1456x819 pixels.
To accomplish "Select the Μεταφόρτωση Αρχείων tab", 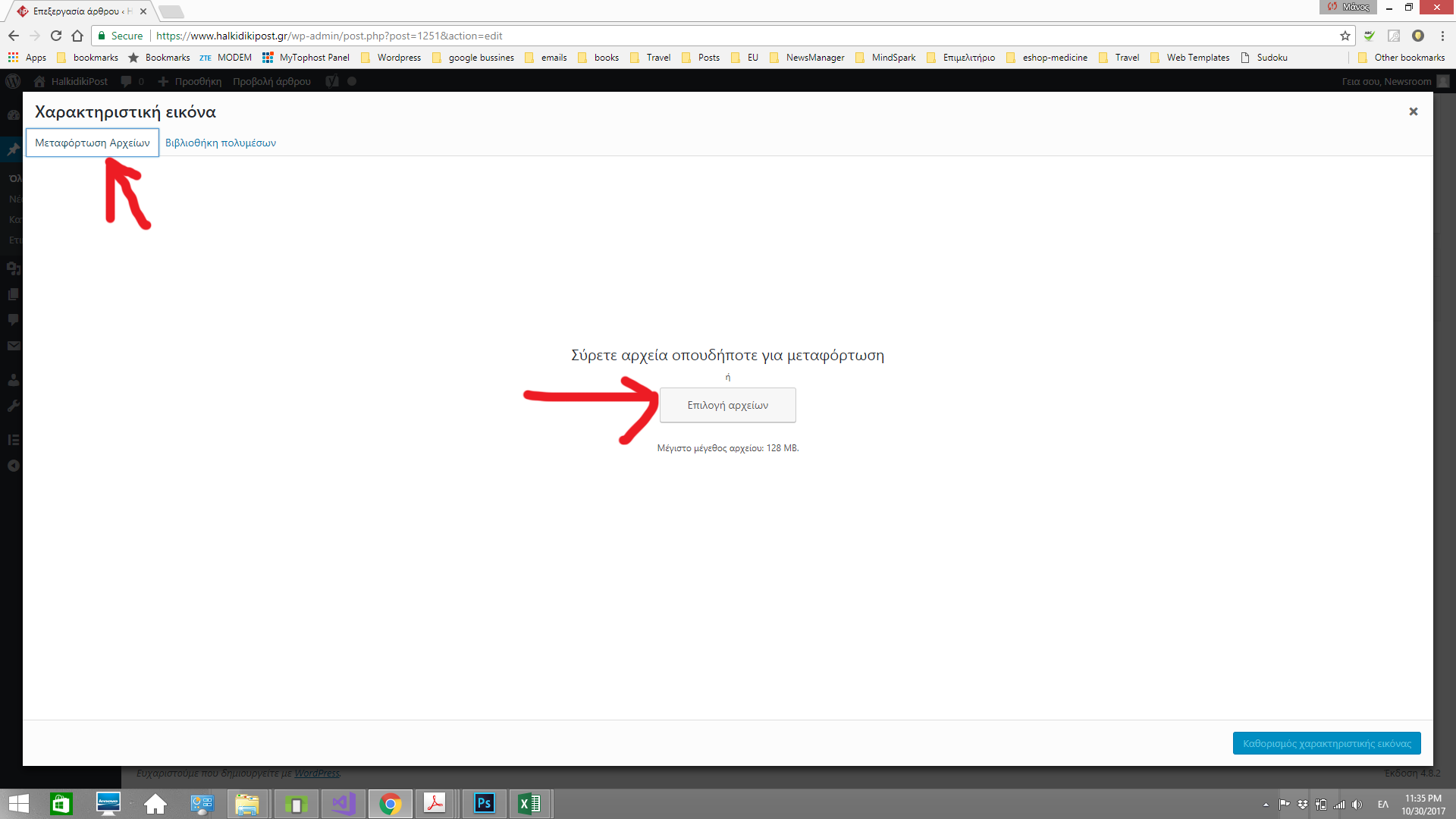I will coord(93,143).
